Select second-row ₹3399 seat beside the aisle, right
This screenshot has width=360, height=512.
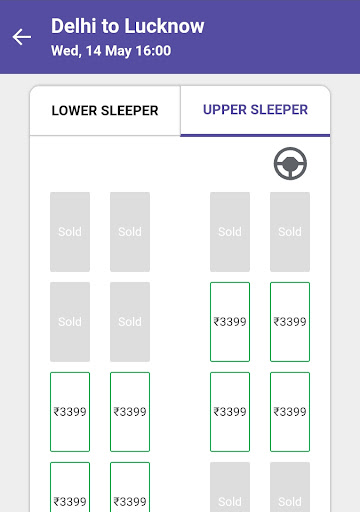[x=230, y=322]
